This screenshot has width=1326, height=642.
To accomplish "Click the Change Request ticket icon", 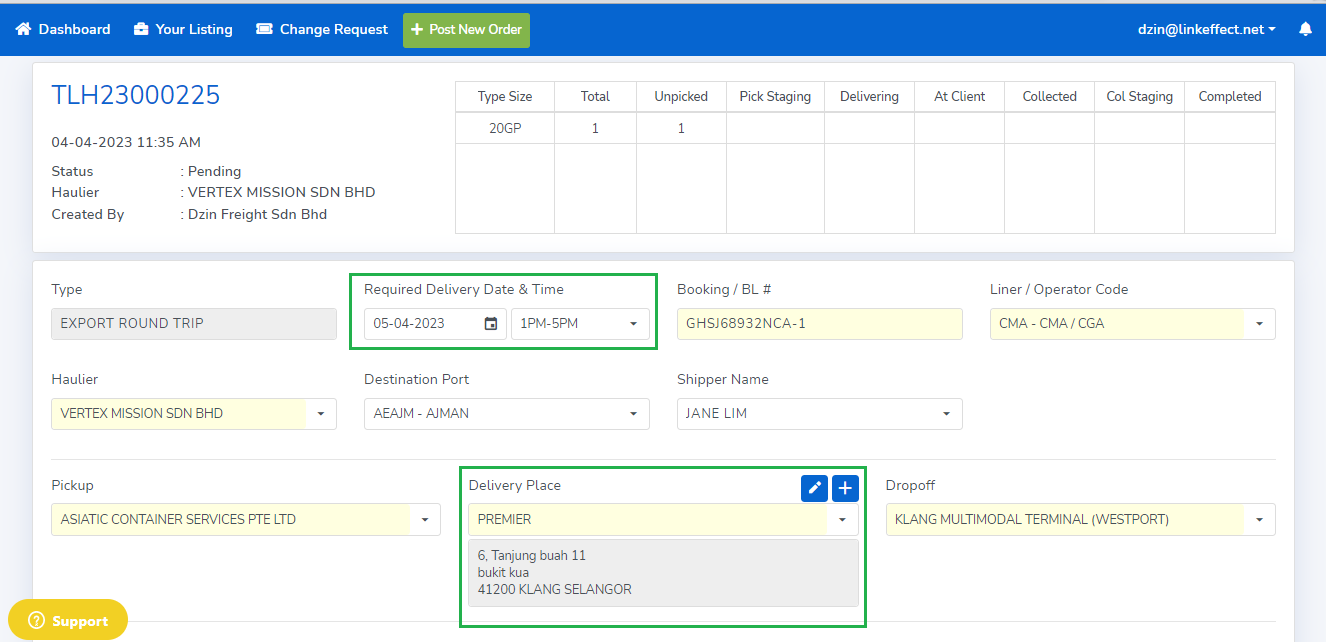I will [264, 30].
